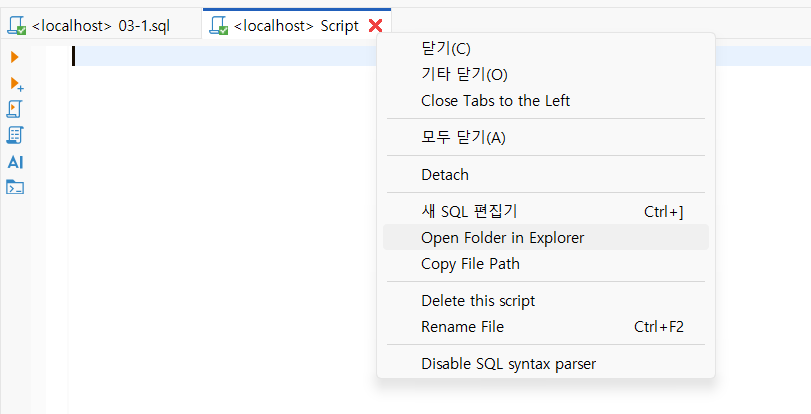Viewport: 811px width, 414px height.
Task: Switch to the 03-1.sql tab
Action: [100, 26]
